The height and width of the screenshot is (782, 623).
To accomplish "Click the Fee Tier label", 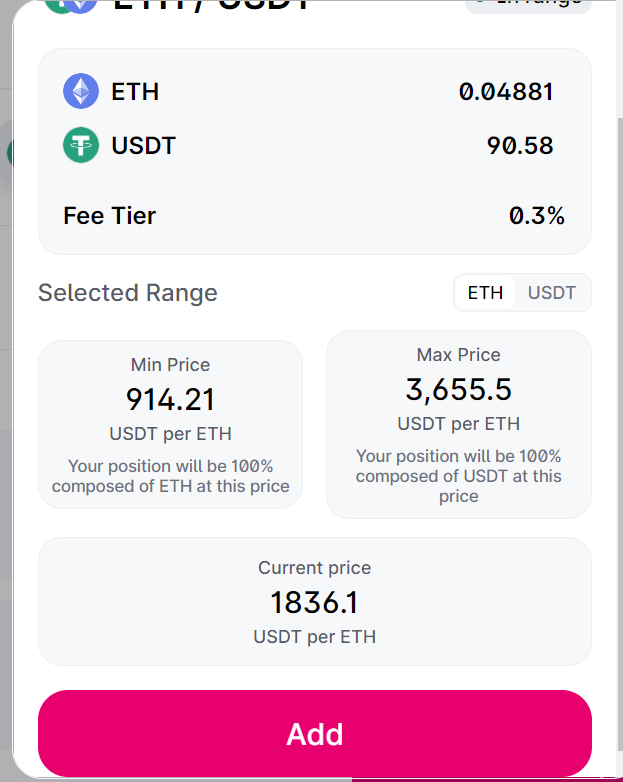I will point(110,215).
